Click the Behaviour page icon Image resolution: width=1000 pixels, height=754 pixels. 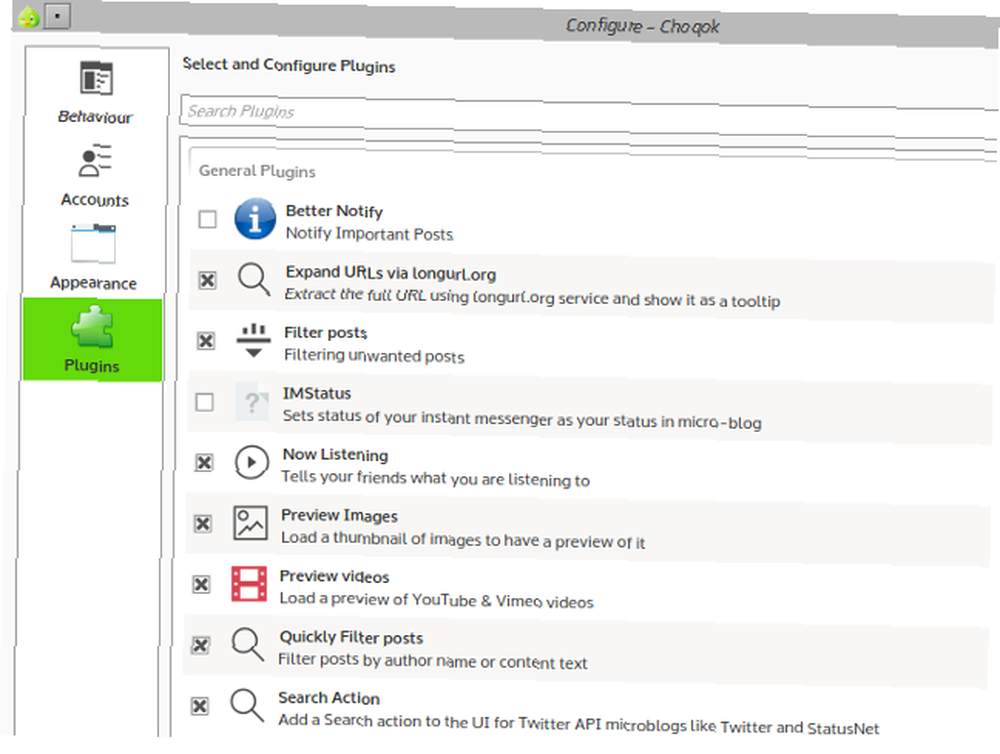pyautogui.click(x=96, y=78)
